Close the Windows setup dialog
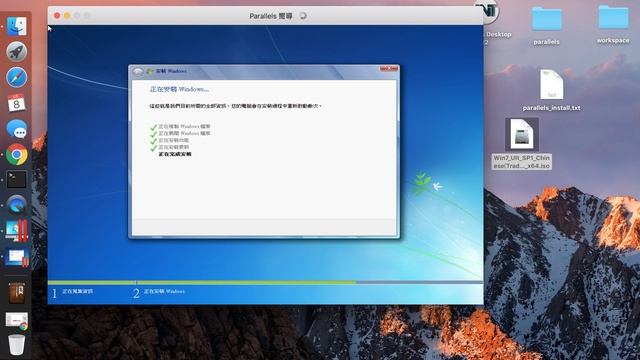The width and height of the screenshot is (640, 360). point(389,69)
